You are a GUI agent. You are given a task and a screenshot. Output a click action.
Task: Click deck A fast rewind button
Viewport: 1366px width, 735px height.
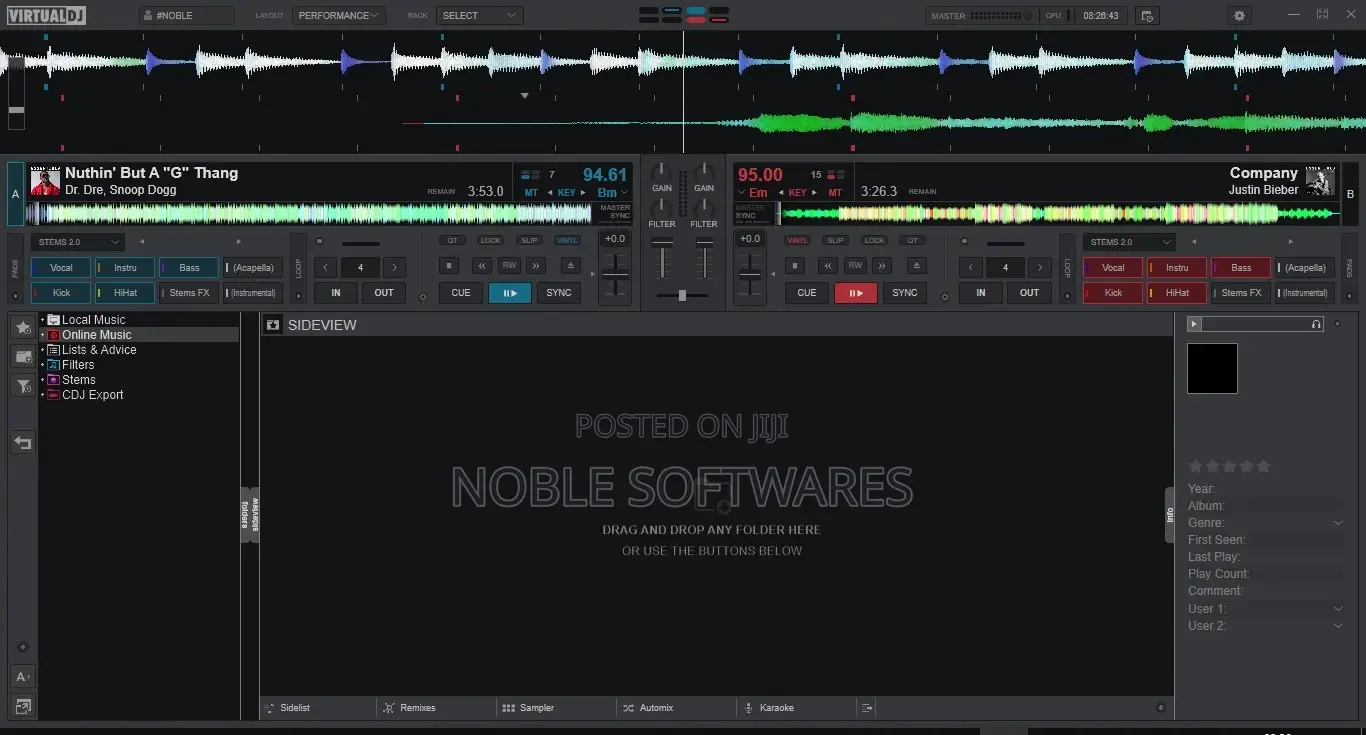482,266
